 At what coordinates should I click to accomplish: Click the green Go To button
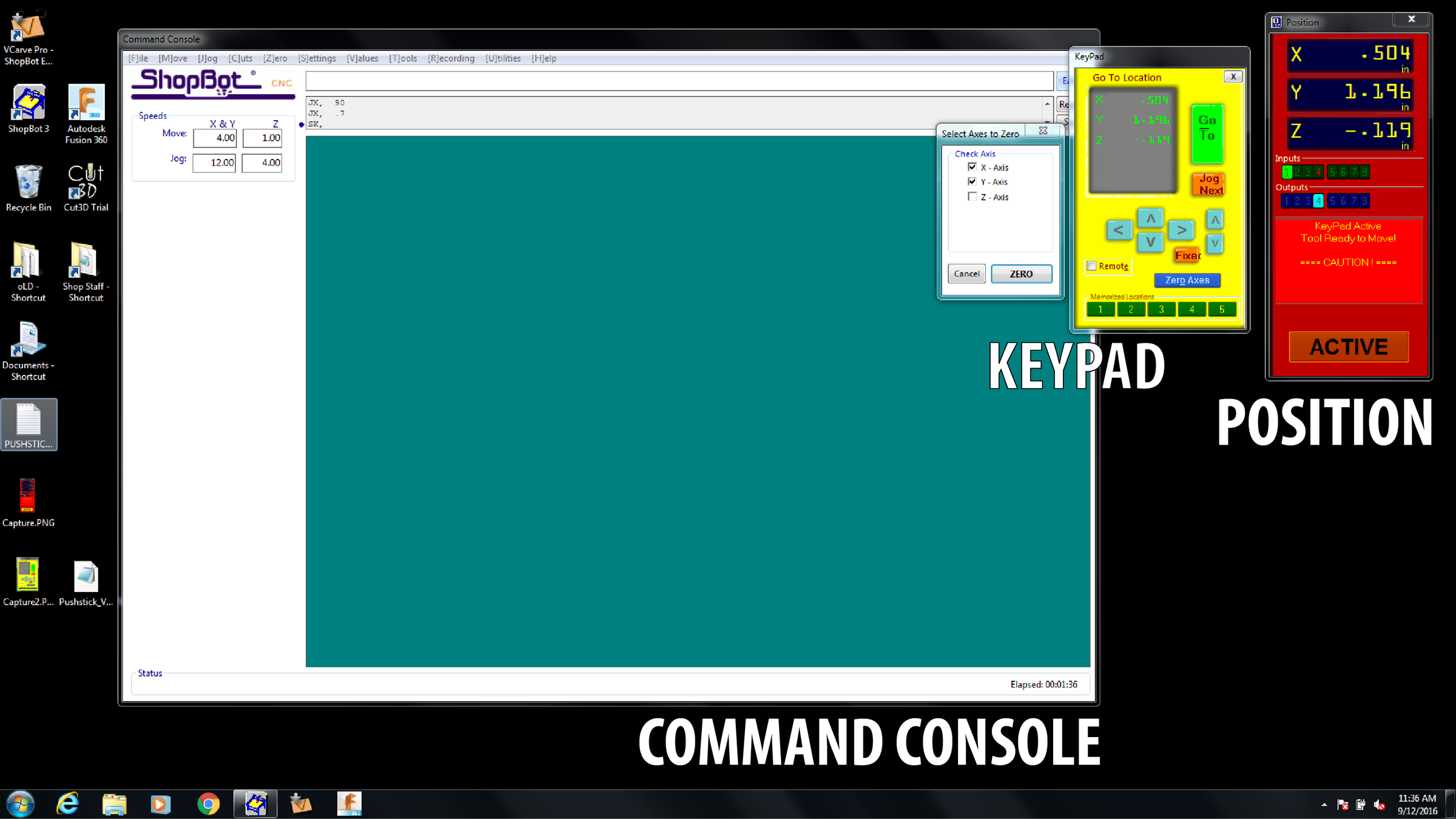1207,133
